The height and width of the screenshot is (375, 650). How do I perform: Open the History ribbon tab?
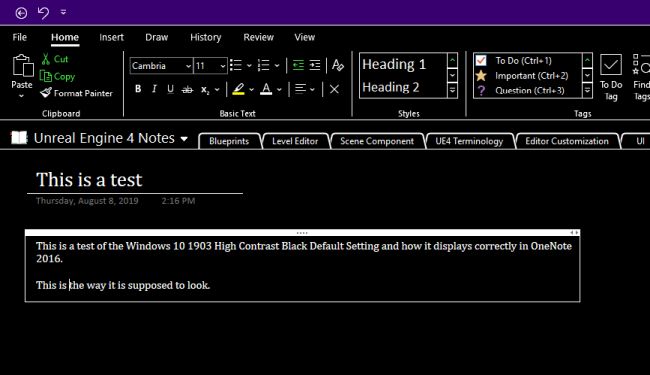tap(206, 37)
